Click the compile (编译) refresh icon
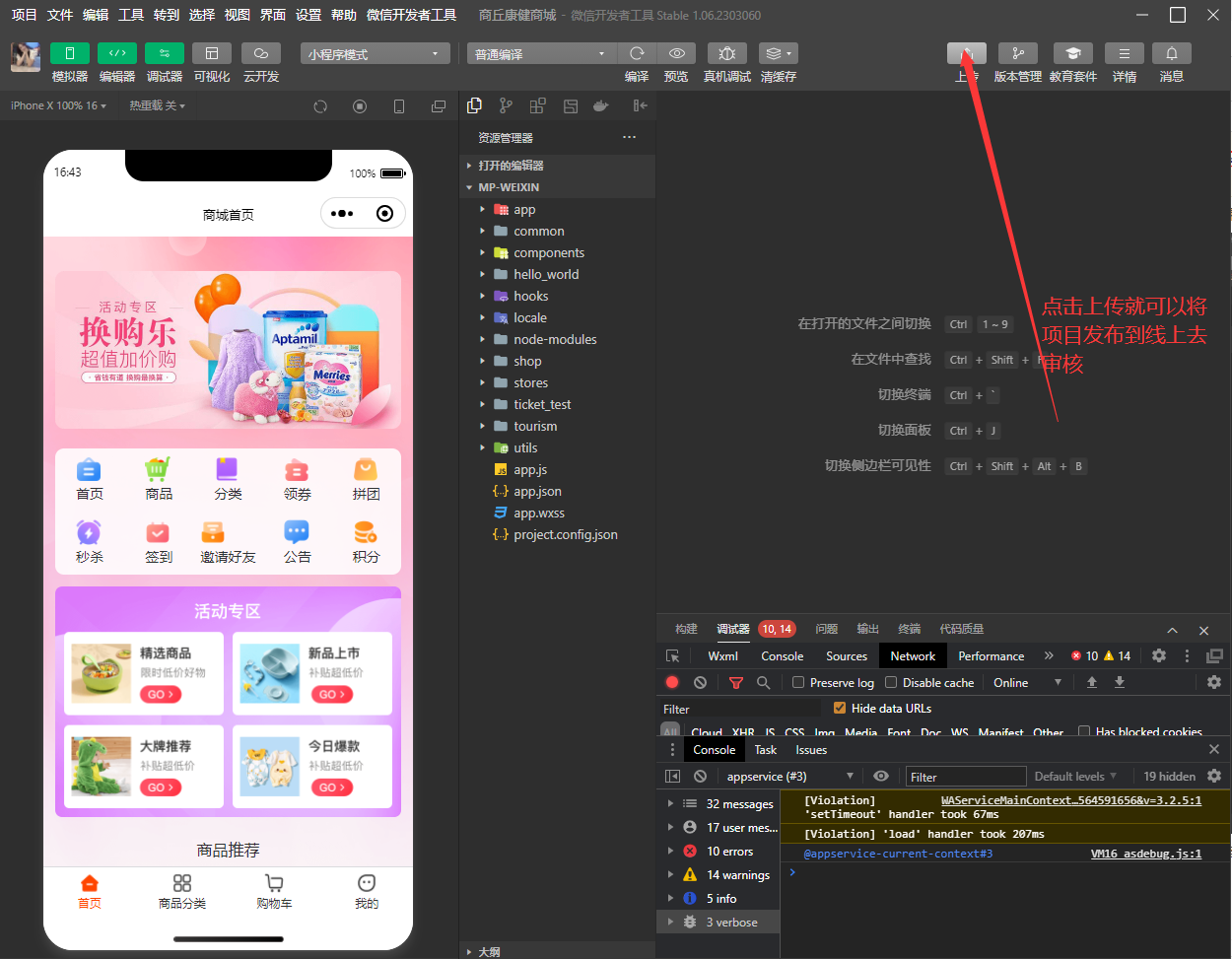 pos(637,53)
